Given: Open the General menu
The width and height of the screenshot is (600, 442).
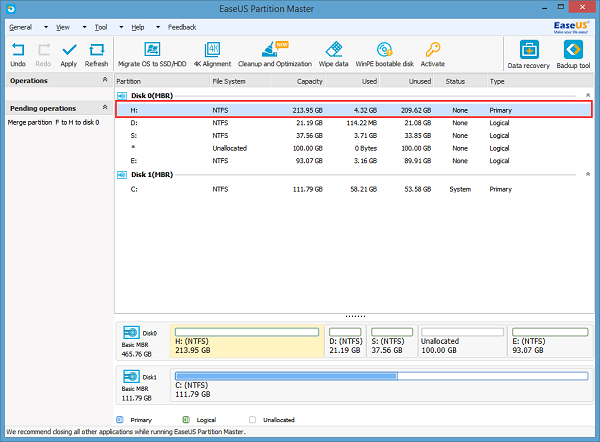Looking at the screenshot, I should [x=21, y=27].
